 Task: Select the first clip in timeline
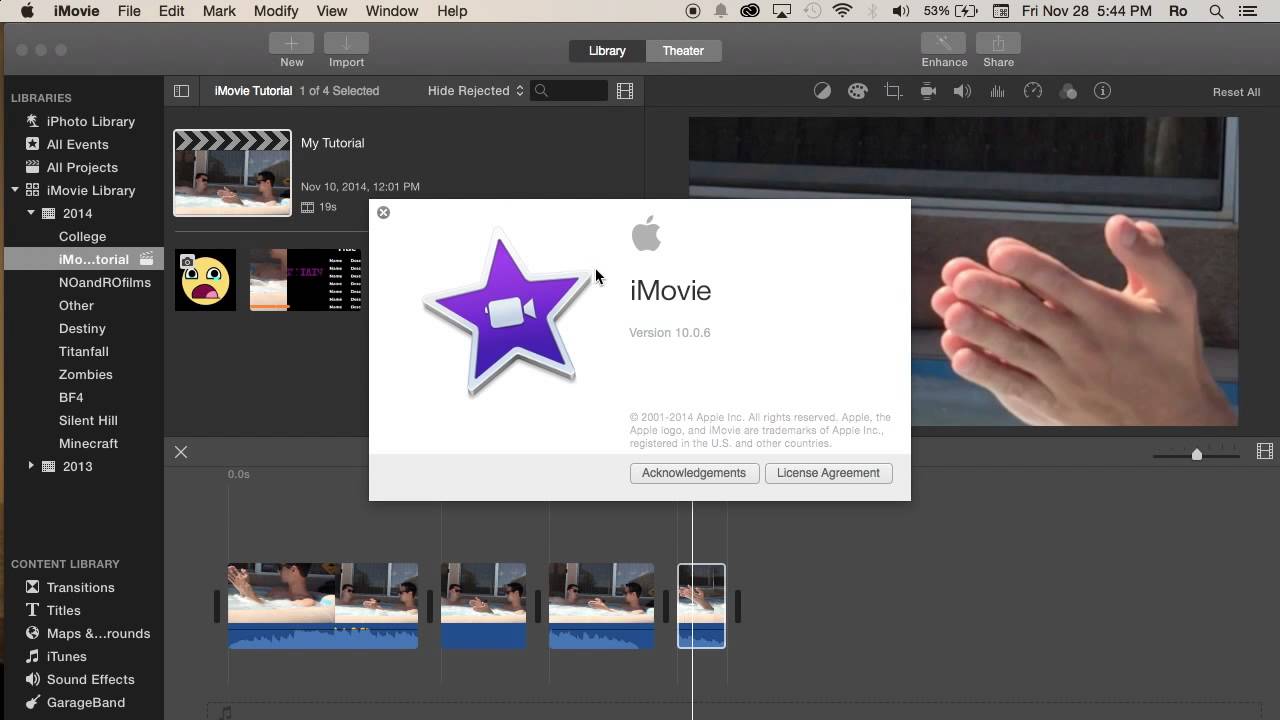pyautogui.click(x=323, y=606)
